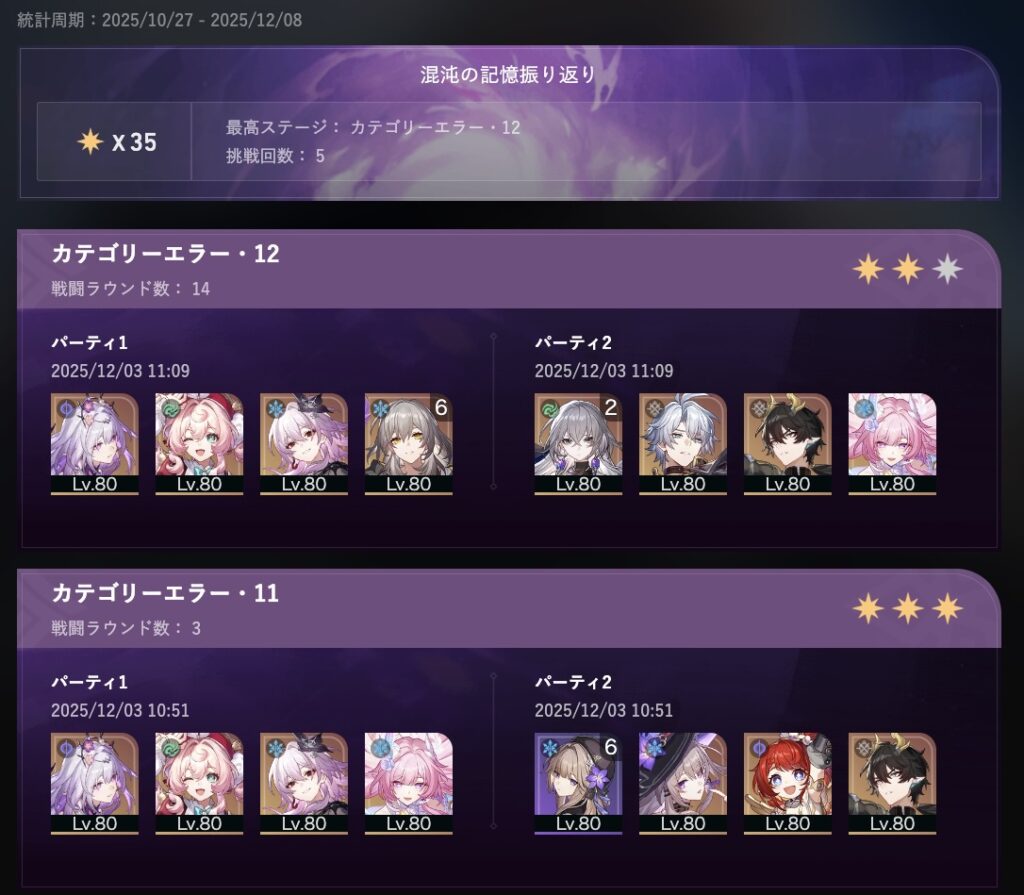Click the first character portrait in stage 12 party 1
The height and width of the screenshot is (895, 1024).
click(95, 444)
